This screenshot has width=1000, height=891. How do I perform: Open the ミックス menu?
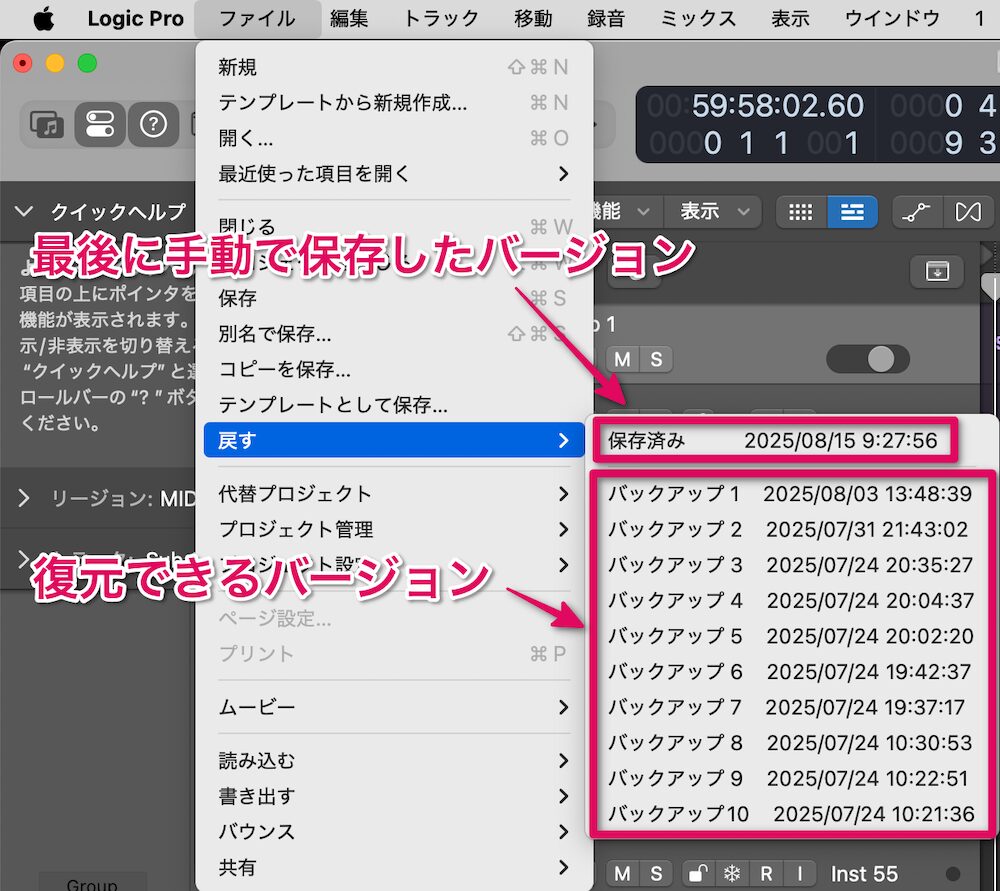[698, 18]
